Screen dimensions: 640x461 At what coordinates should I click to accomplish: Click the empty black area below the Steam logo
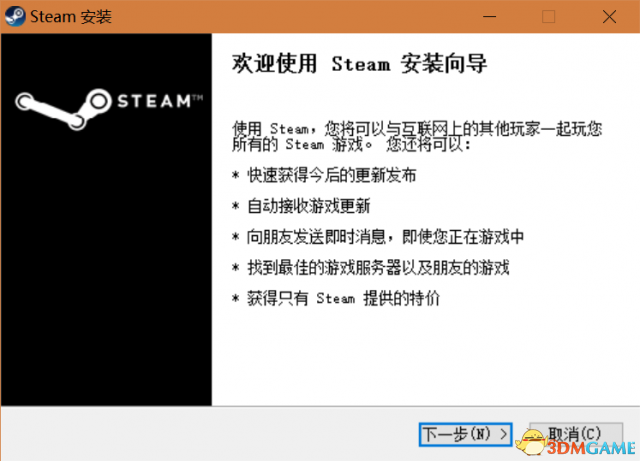coord(105,280)
